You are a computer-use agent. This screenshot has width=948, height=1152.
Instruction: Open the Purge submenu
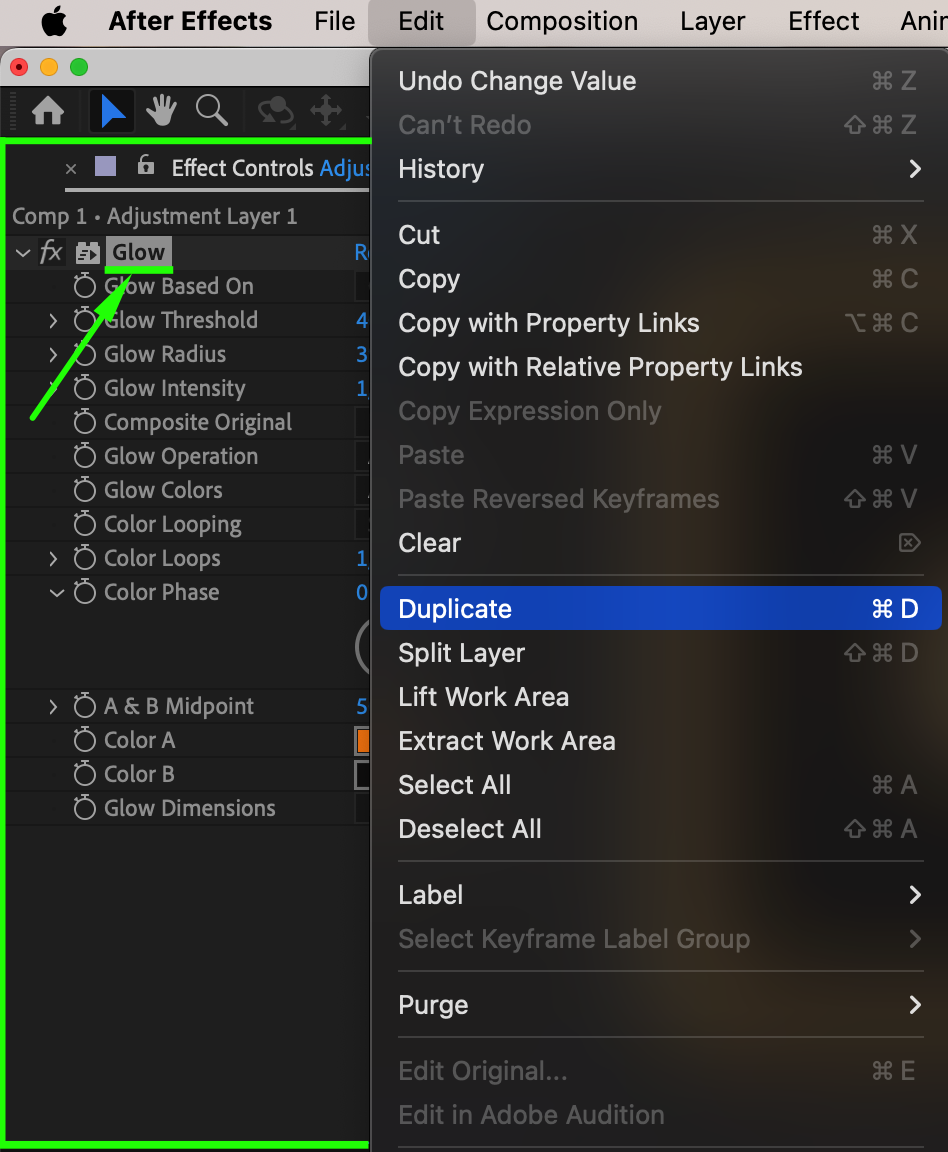coord(660,1005)
